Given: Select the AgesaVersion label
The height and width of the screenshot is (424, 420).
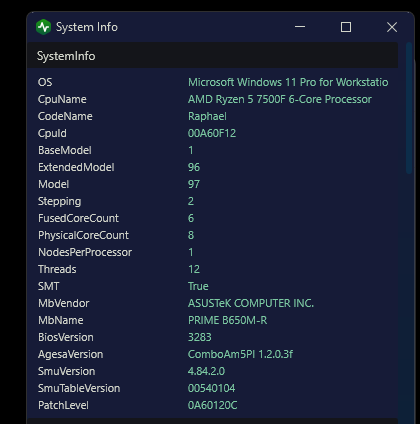Looking at the screenshot, I should point(71,354).
